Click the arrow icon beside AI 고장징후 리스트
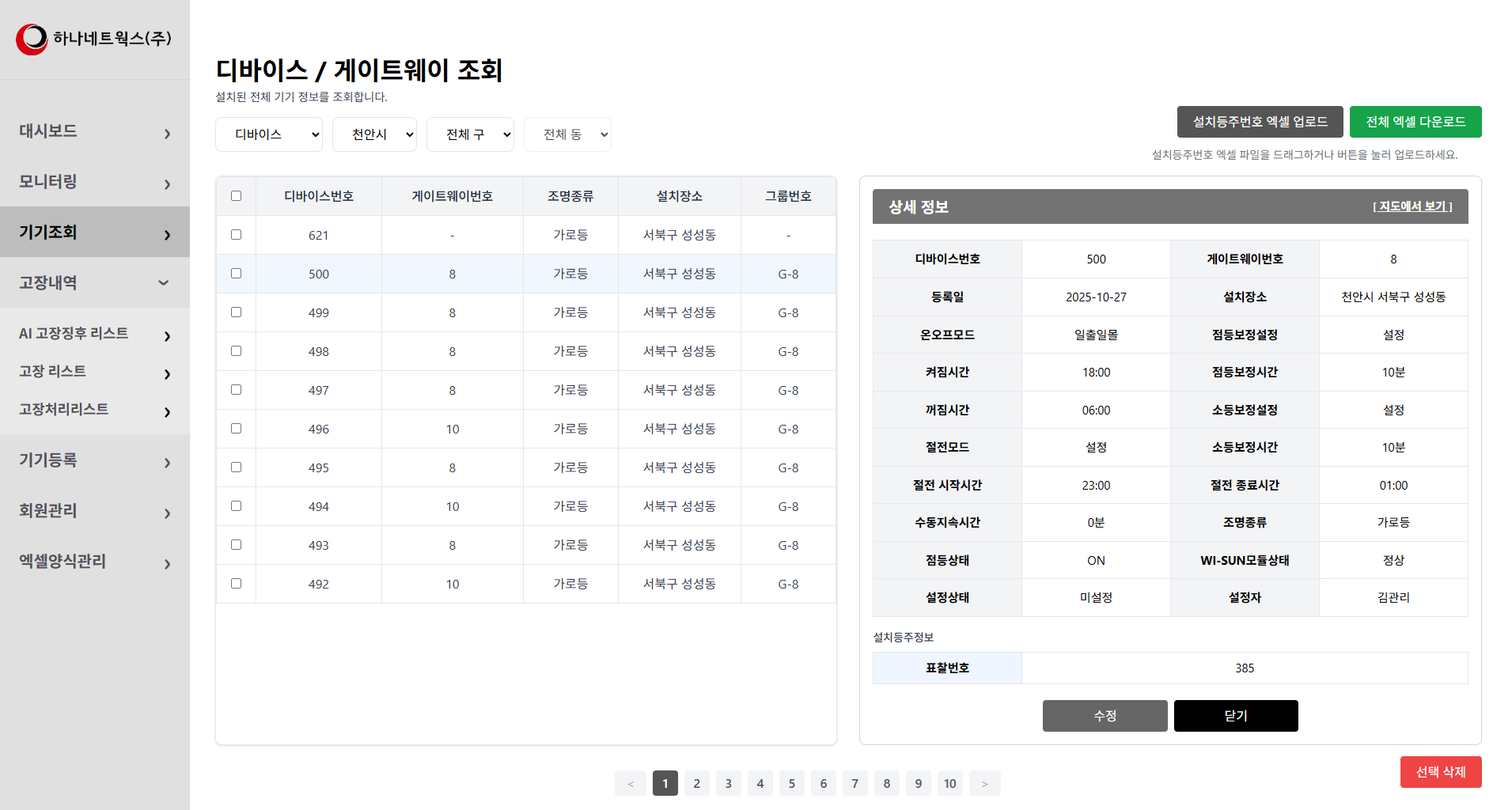This screenshot has width=1512, height=810. [167, 336]
